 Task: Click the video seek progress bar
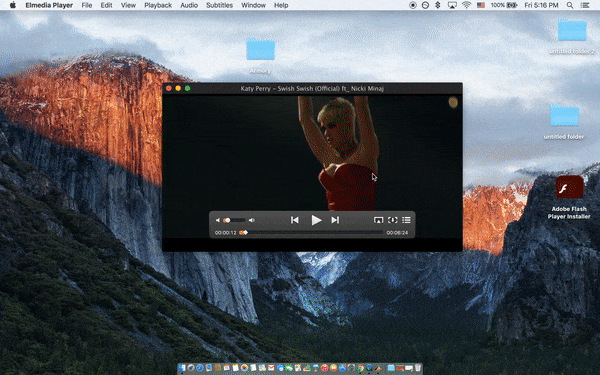point(311,232)
